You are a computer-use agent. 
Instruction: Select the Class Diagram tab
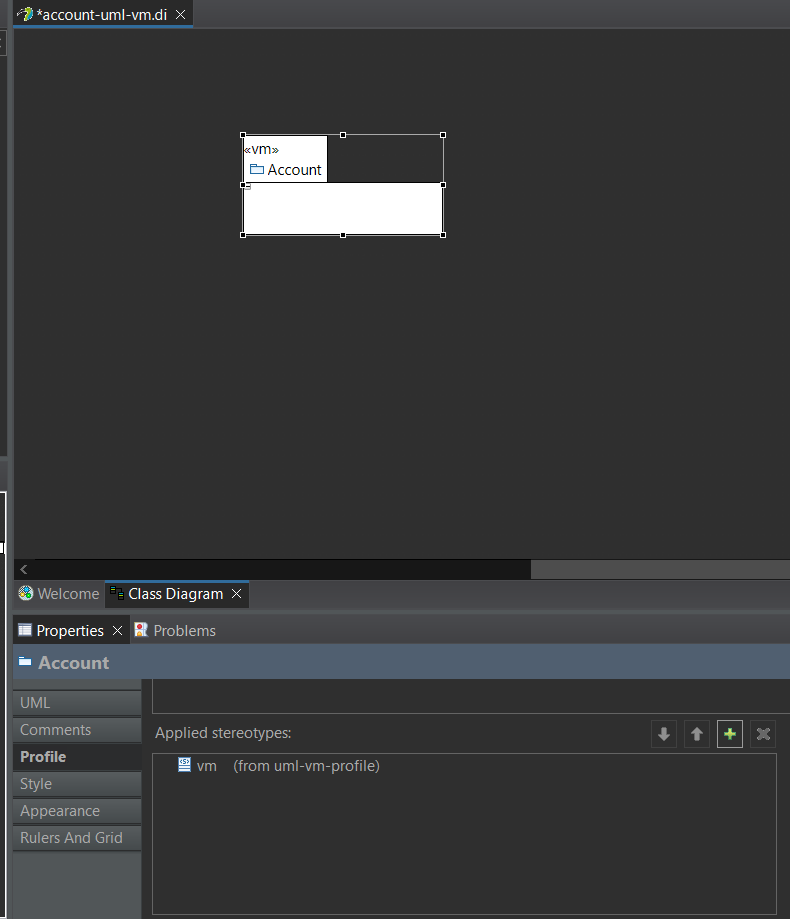(176, 594)
